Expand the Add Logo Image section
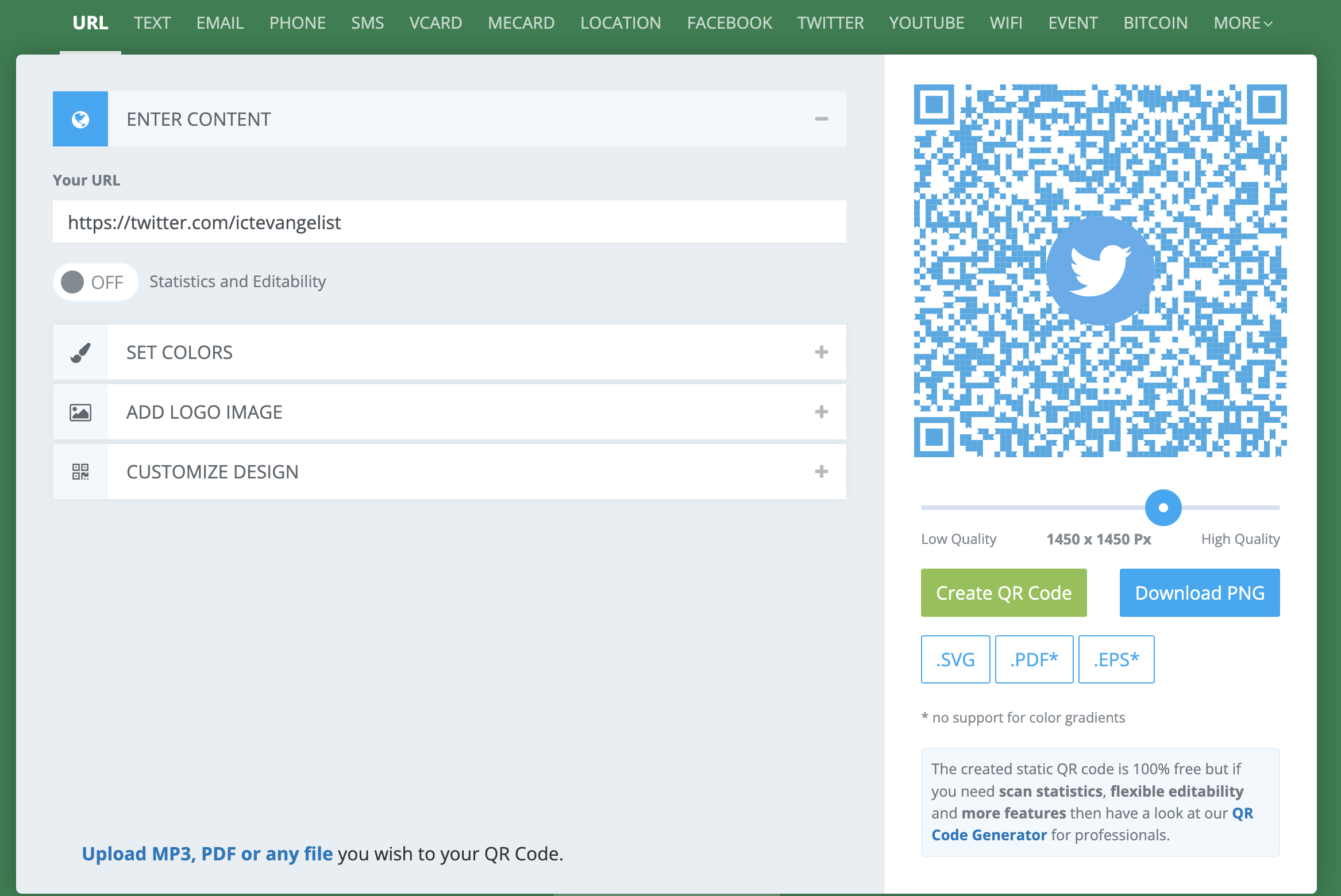 [449, 411]
